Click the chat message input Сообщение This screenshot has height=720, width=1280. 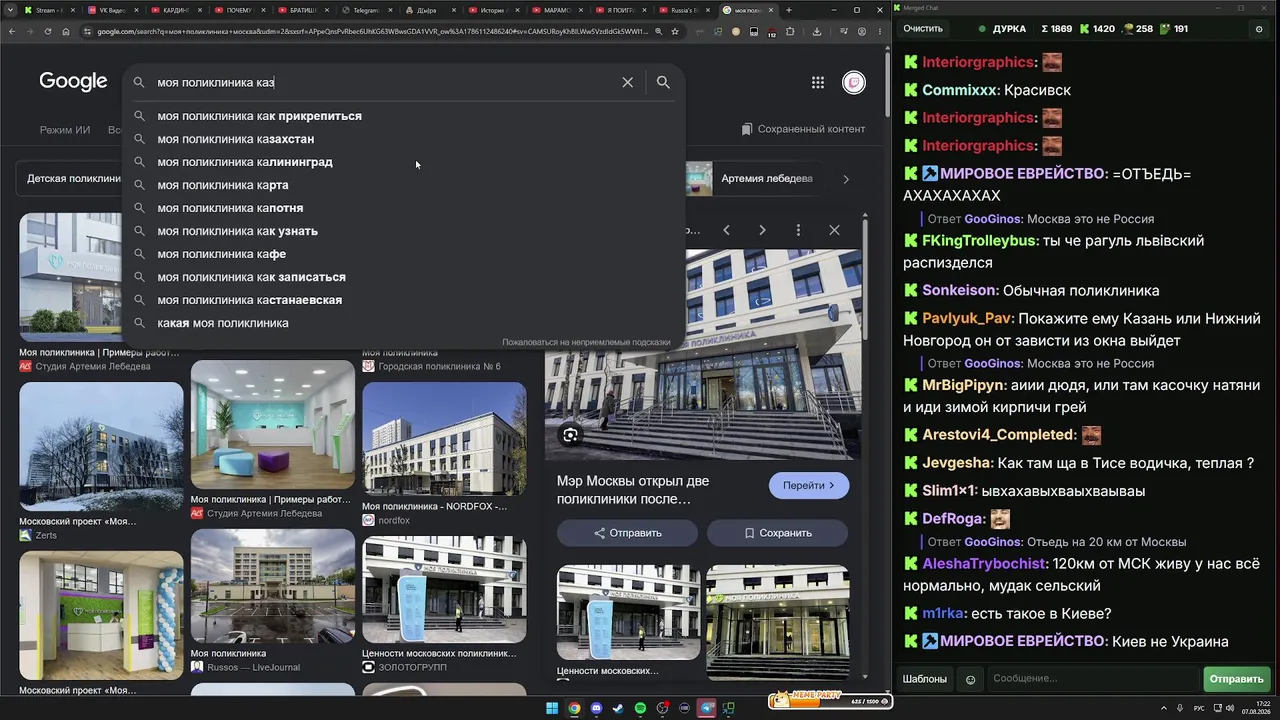point(1092,679)
